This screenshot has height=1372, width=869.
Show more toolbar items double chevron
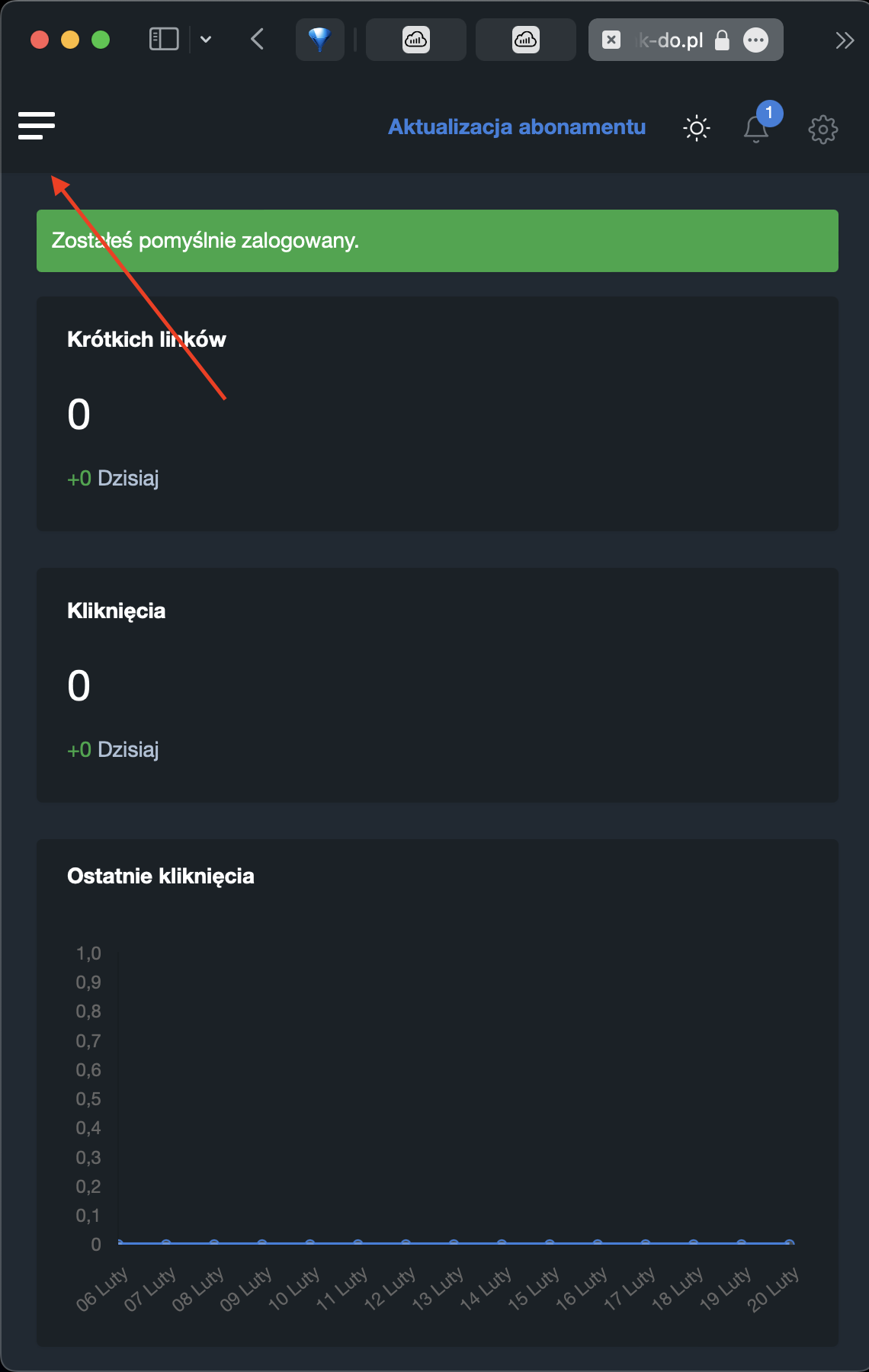click(x=845, y=40)
